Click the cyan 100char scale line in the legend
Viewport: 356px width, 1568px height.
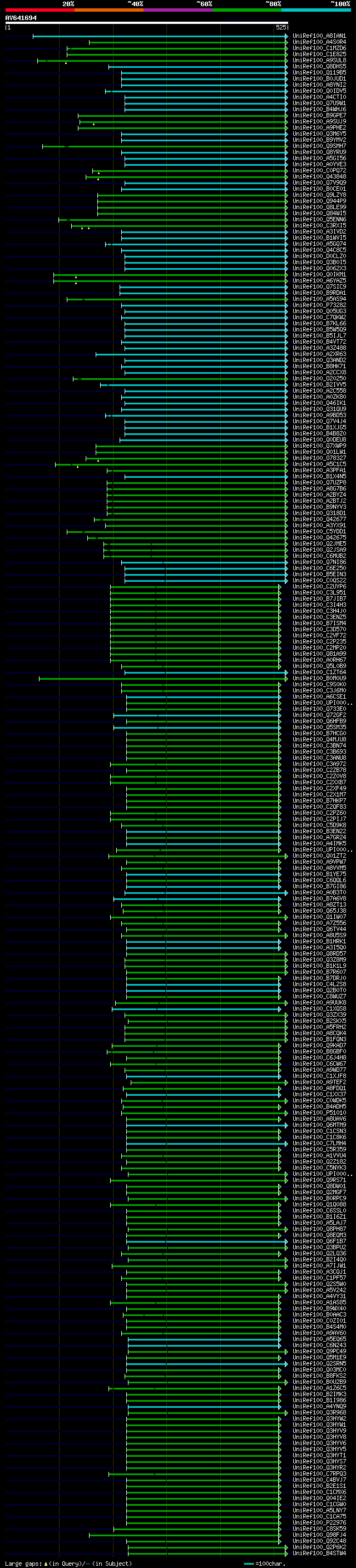click(248, 1564)
